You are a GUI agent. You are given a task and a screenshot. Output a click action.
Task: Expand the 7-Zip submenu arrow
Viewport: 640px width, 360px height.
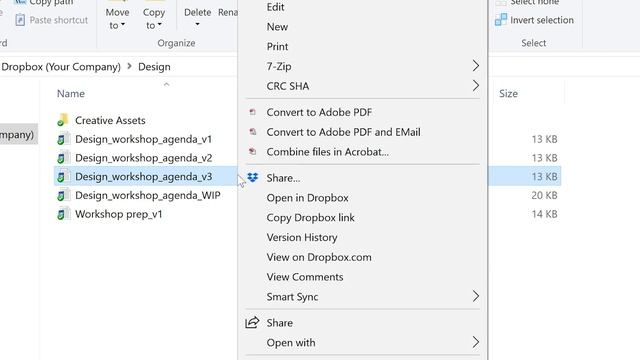pos(476,66)
